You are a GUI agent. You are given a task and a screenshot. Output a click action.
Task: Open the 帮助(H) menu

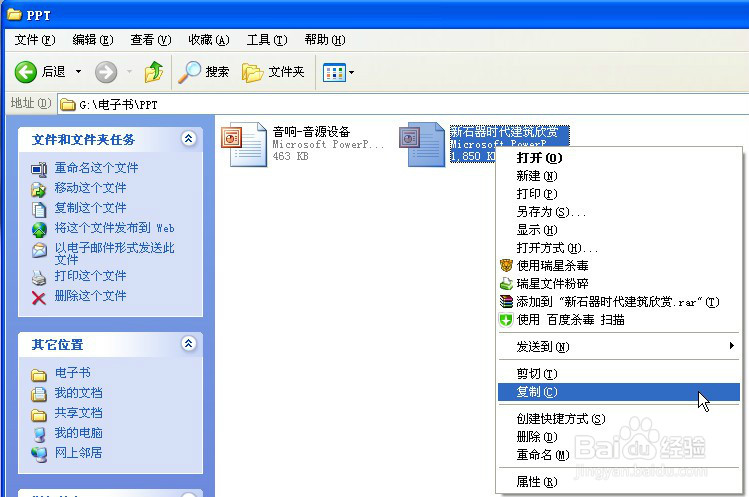[325, 40]
